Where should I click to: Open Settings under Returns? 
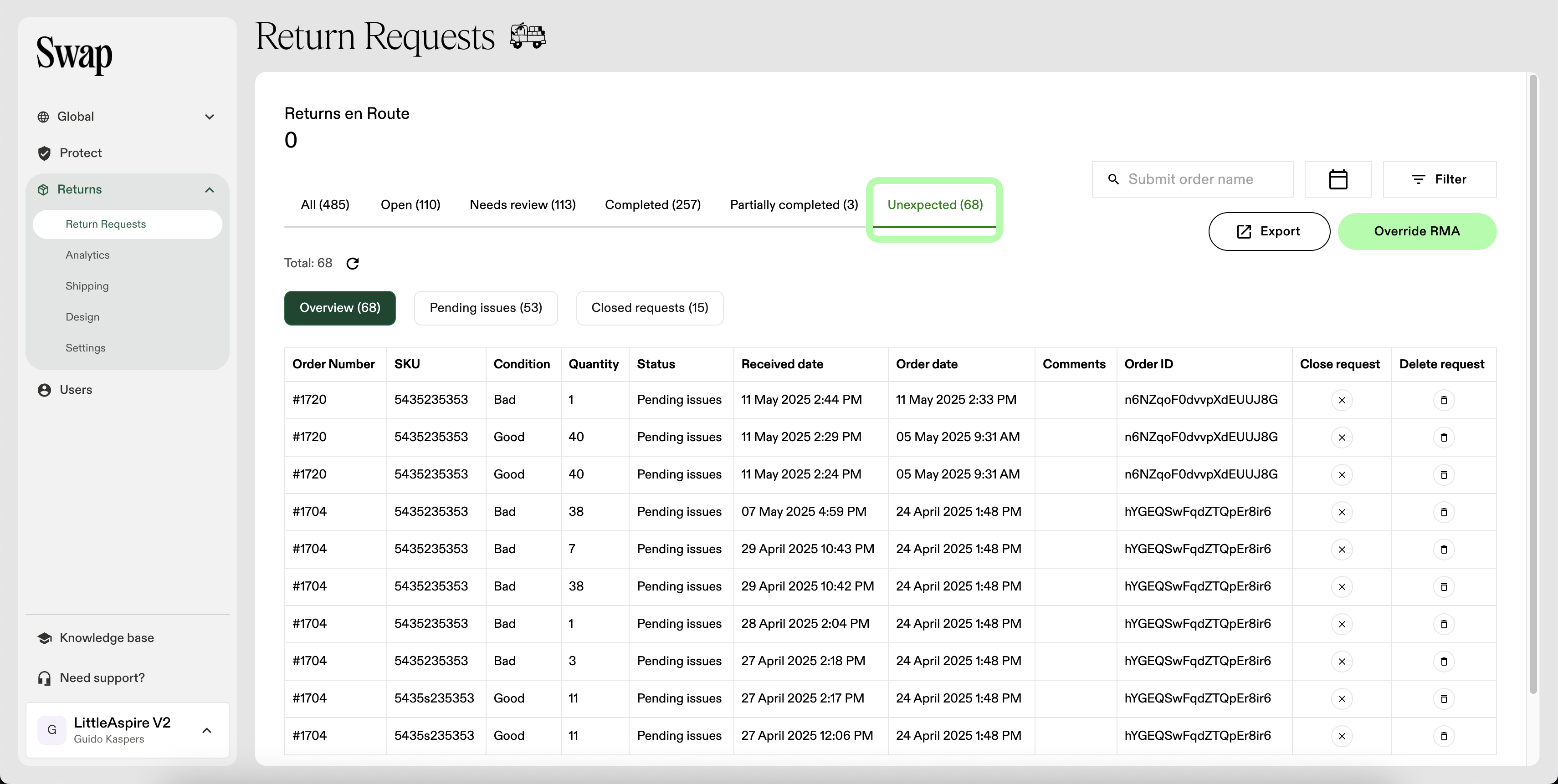(x=85, y=347)
